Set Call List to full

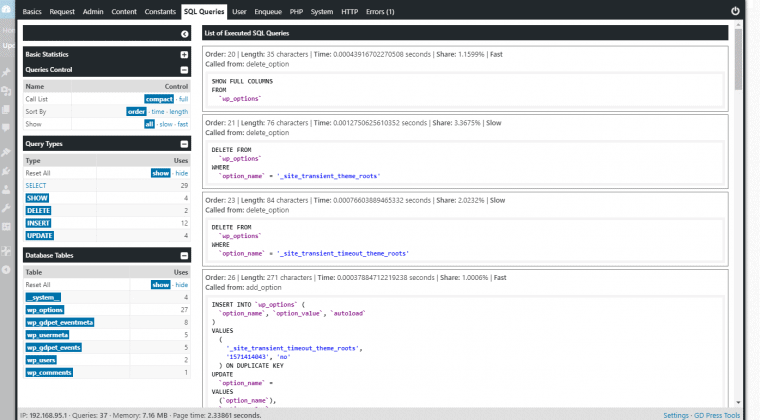coord(183,99)
